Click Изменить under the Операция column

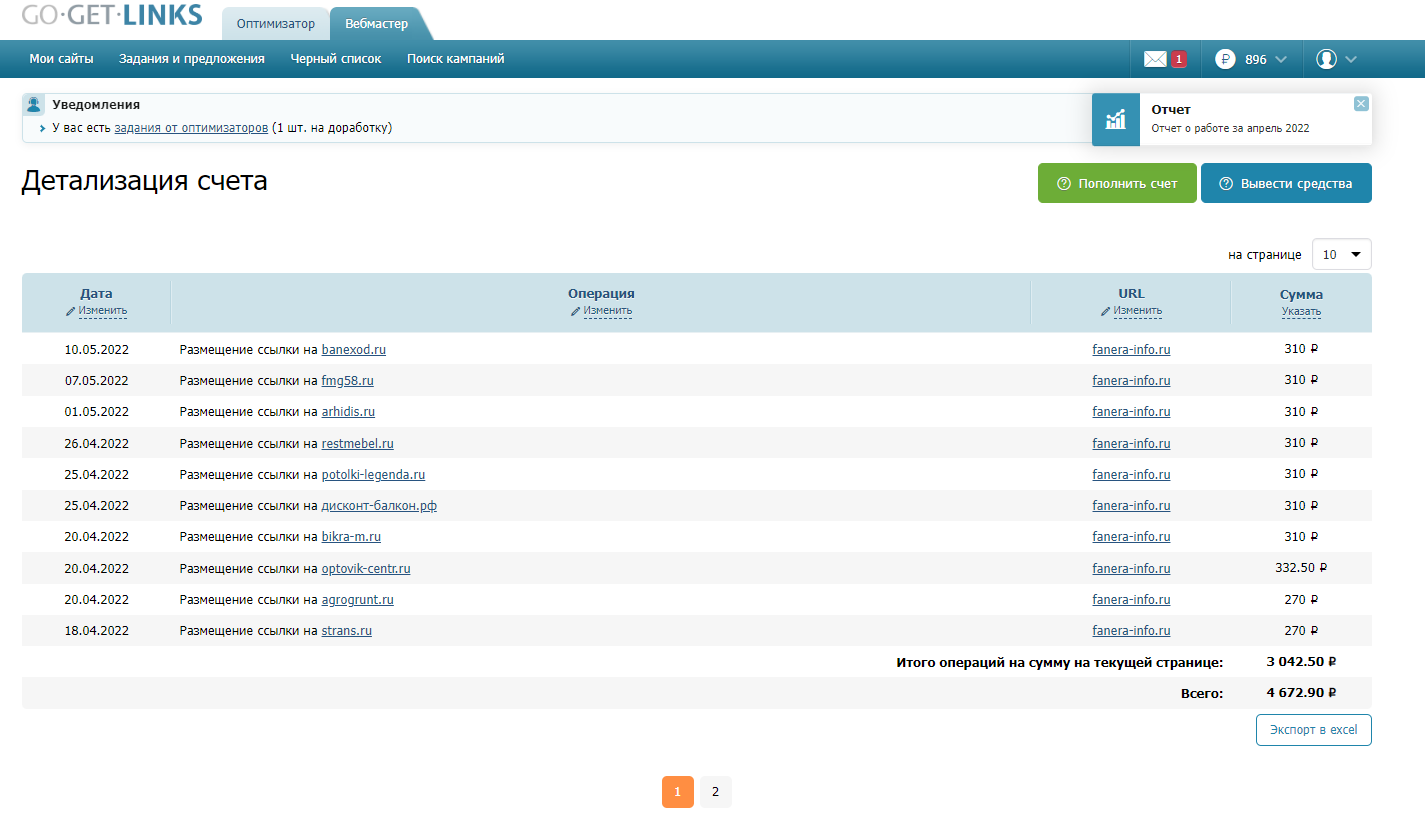(x=608, y=311)
